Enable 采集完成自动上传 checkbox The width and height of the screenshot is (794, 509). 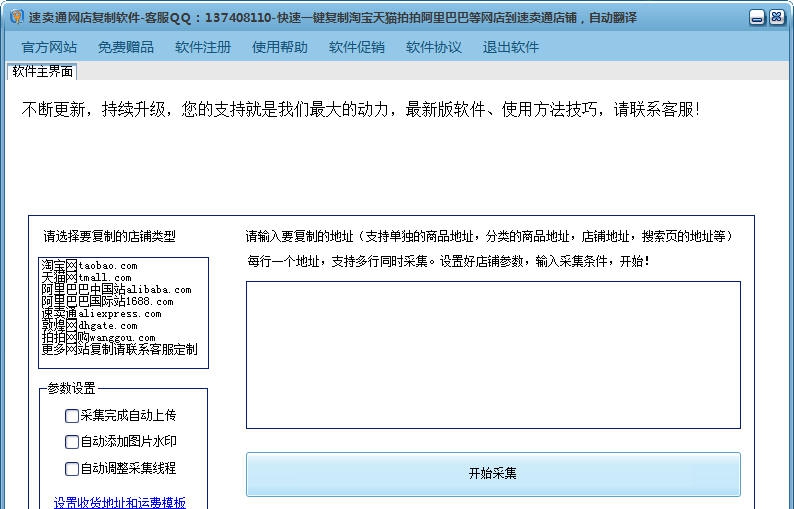[72, 416]
